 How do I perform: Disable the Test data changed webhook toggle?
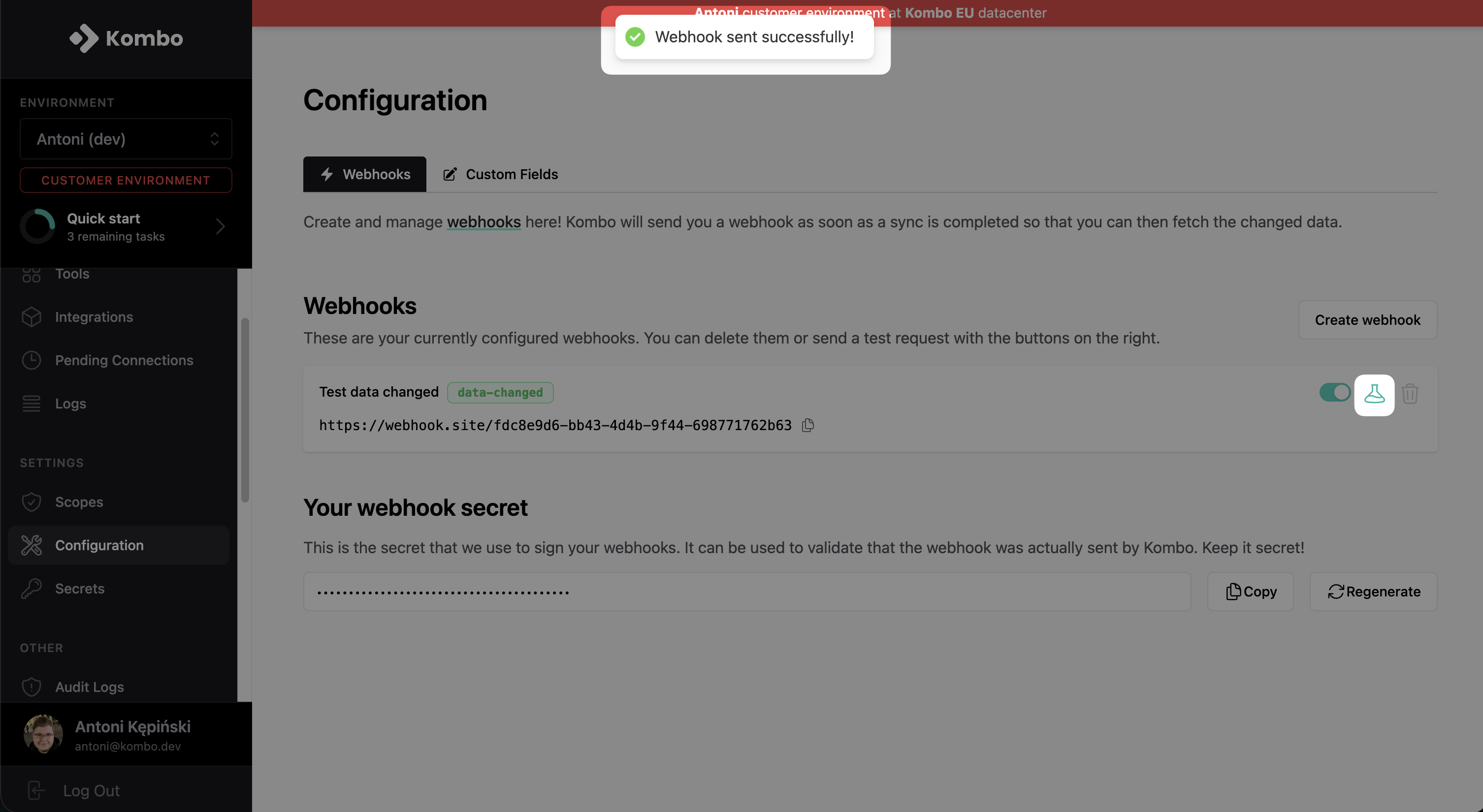(x=1334, y=393)
